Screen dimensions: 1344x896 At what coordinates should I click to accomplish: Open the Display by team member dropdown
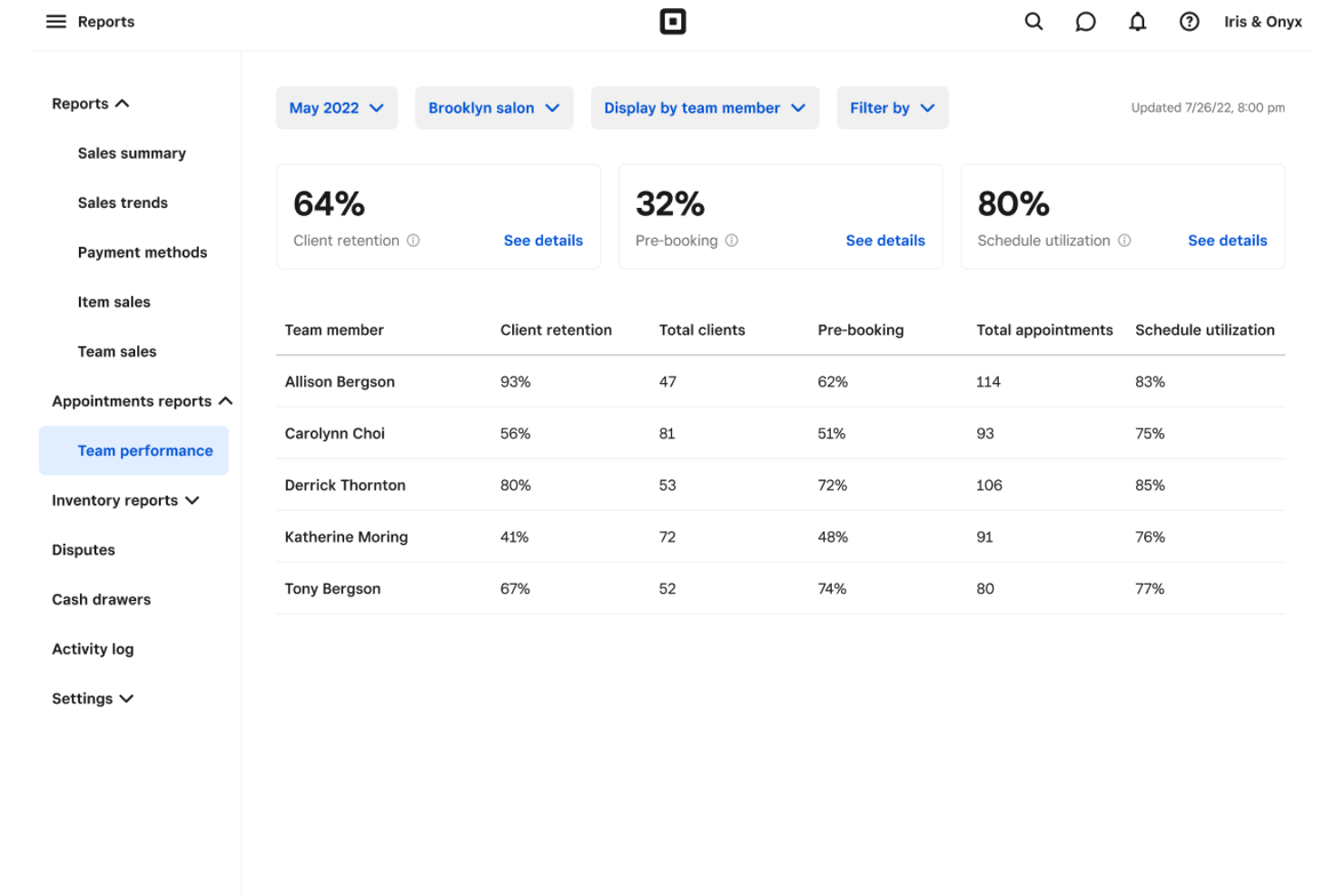[x=705, y=107]
